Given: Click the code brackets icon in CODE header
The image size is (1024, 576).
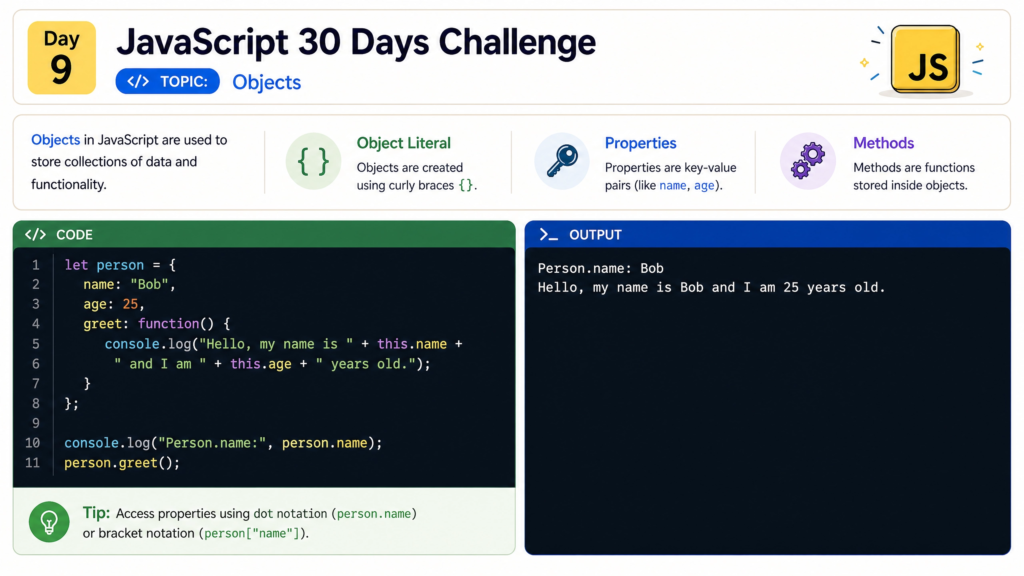Looking at the screenshot, I should [35, 234].
